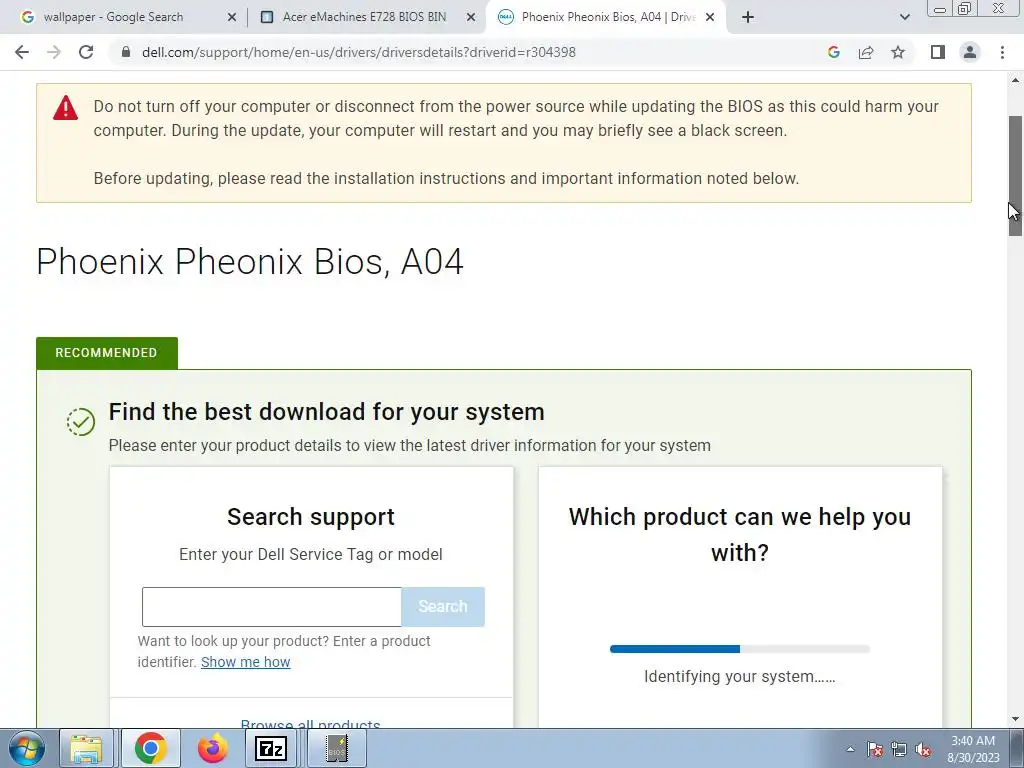This screenshot has height=768, width=1024.
Task: Open the Chrome side panel
Action: point(938,52)
